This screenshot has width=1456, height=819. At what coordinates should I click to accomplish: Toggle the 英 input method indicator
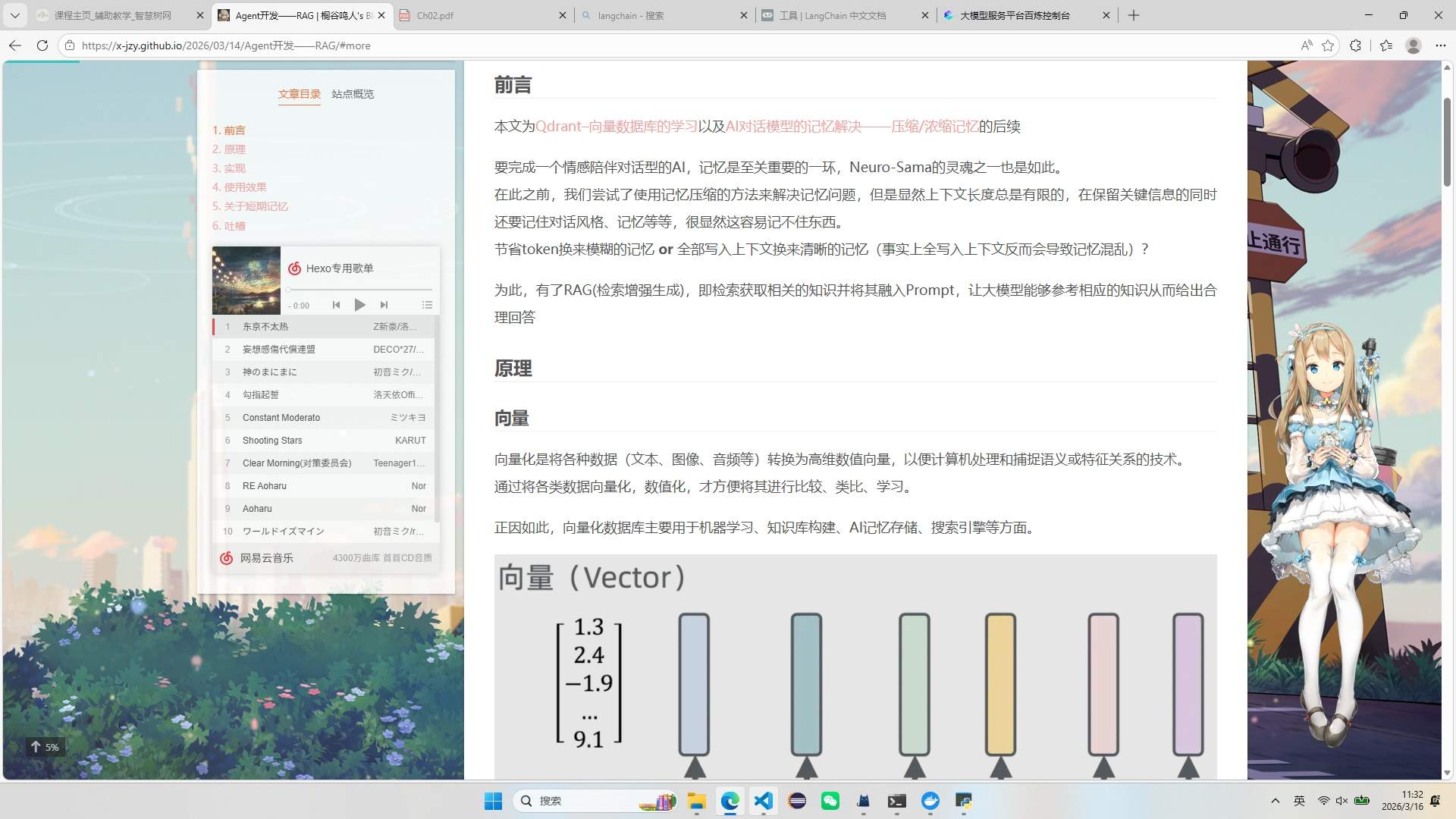pyautogui.click(x=1299, y=801)
